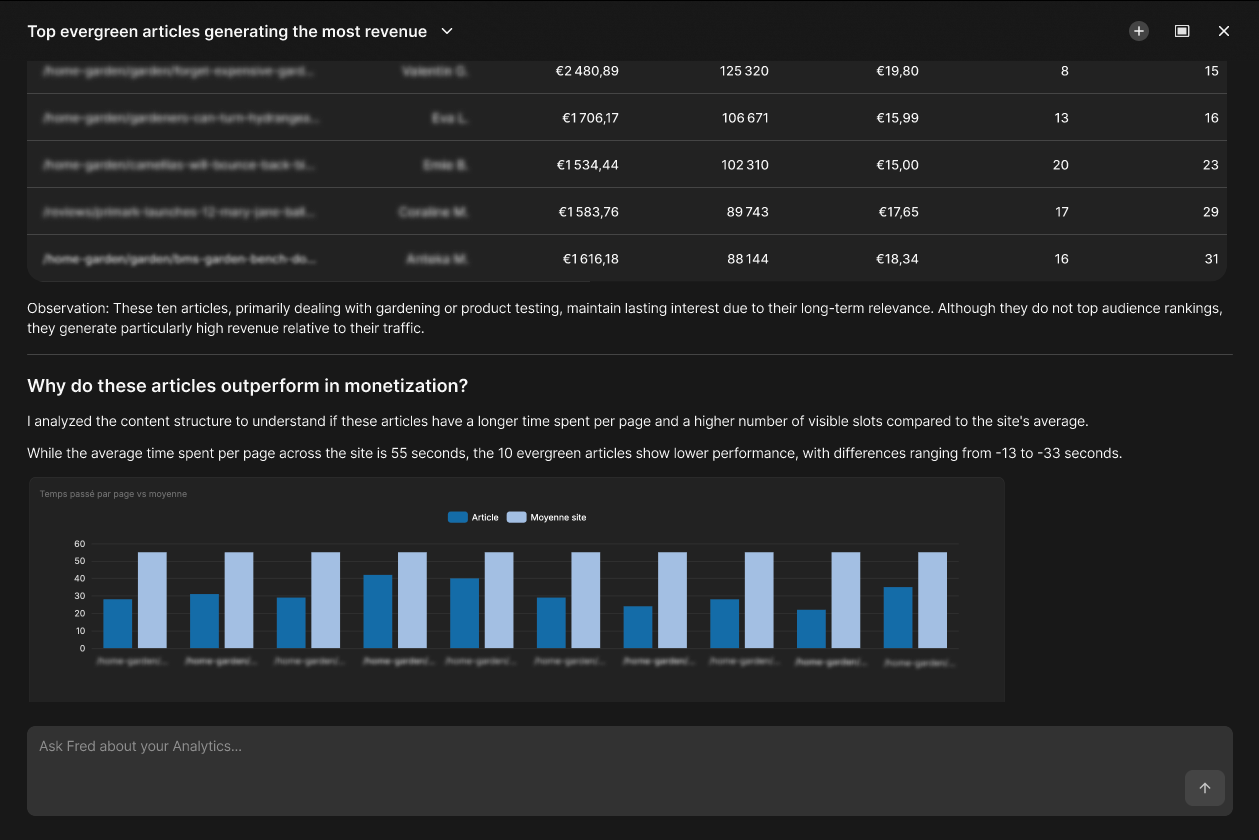The image size is (1259, 840).
Task: Click the chart title Temps passé par page
Action: [113, 494]
